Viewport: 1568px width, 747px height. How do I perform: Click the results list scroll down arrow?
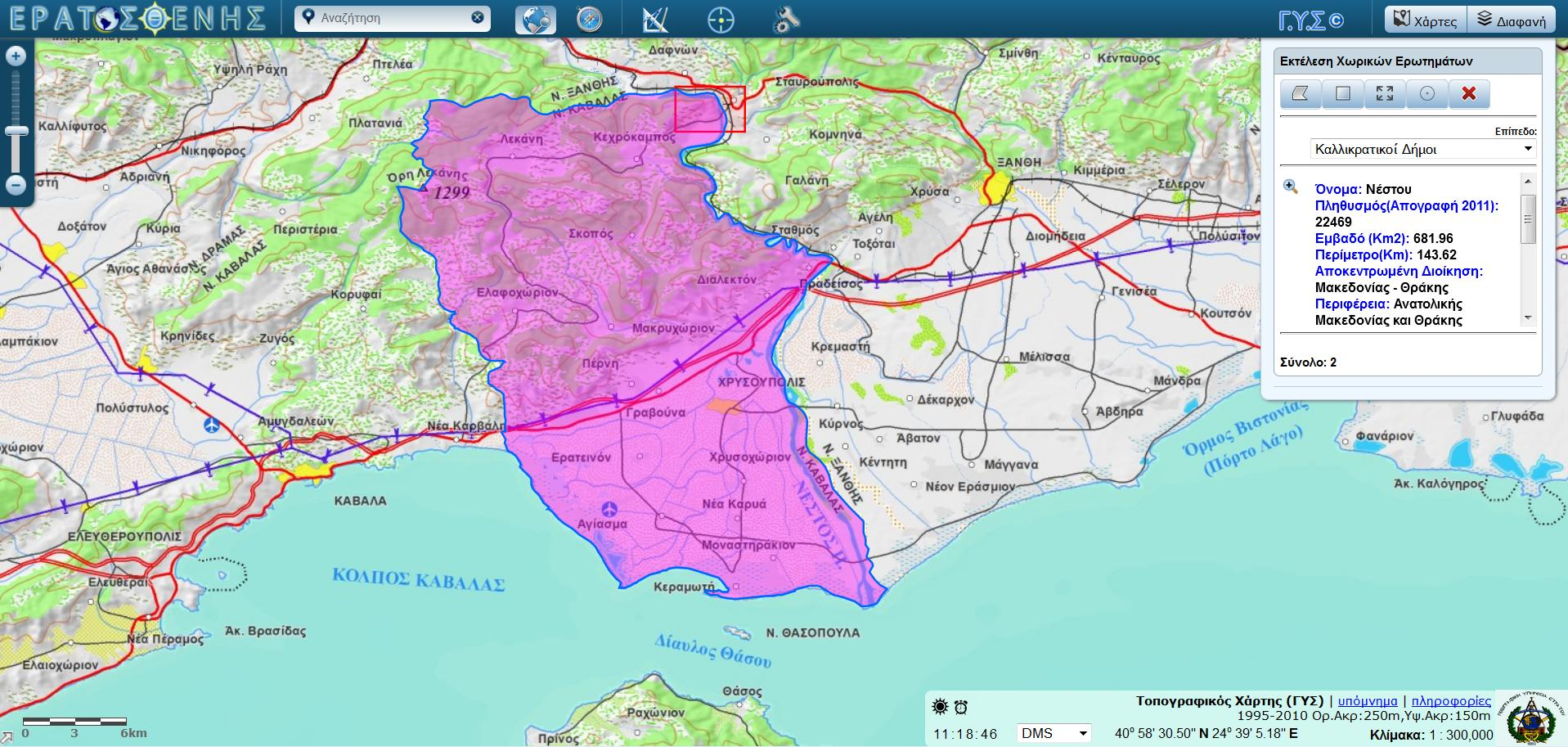coord(1528,317)
